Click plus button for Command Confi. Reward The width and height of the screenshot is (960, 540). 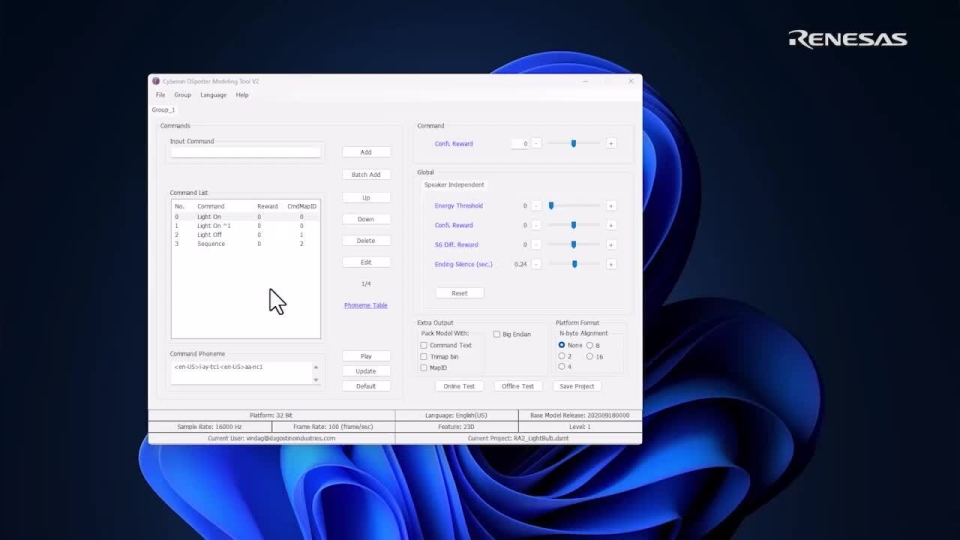pos(611,143)
